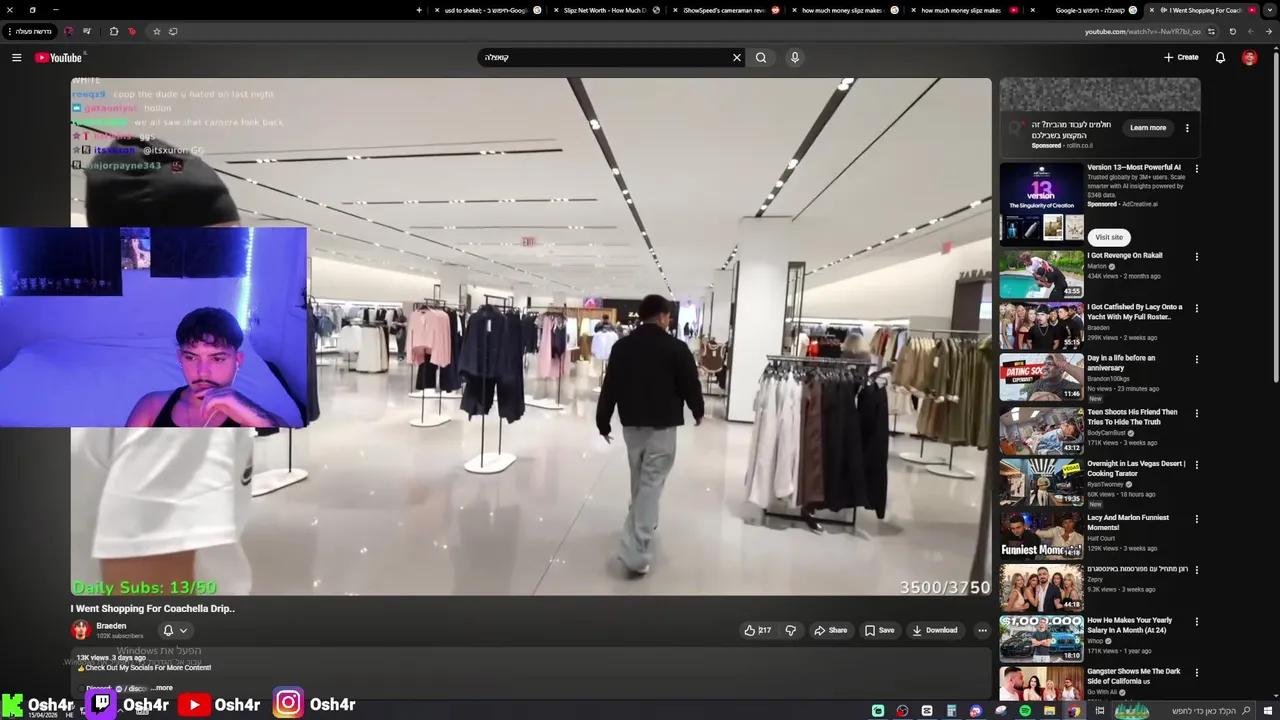Open I Got Revenge On Rakai thumbnail
This screenshot has height=720, width=1280.
1041,274
